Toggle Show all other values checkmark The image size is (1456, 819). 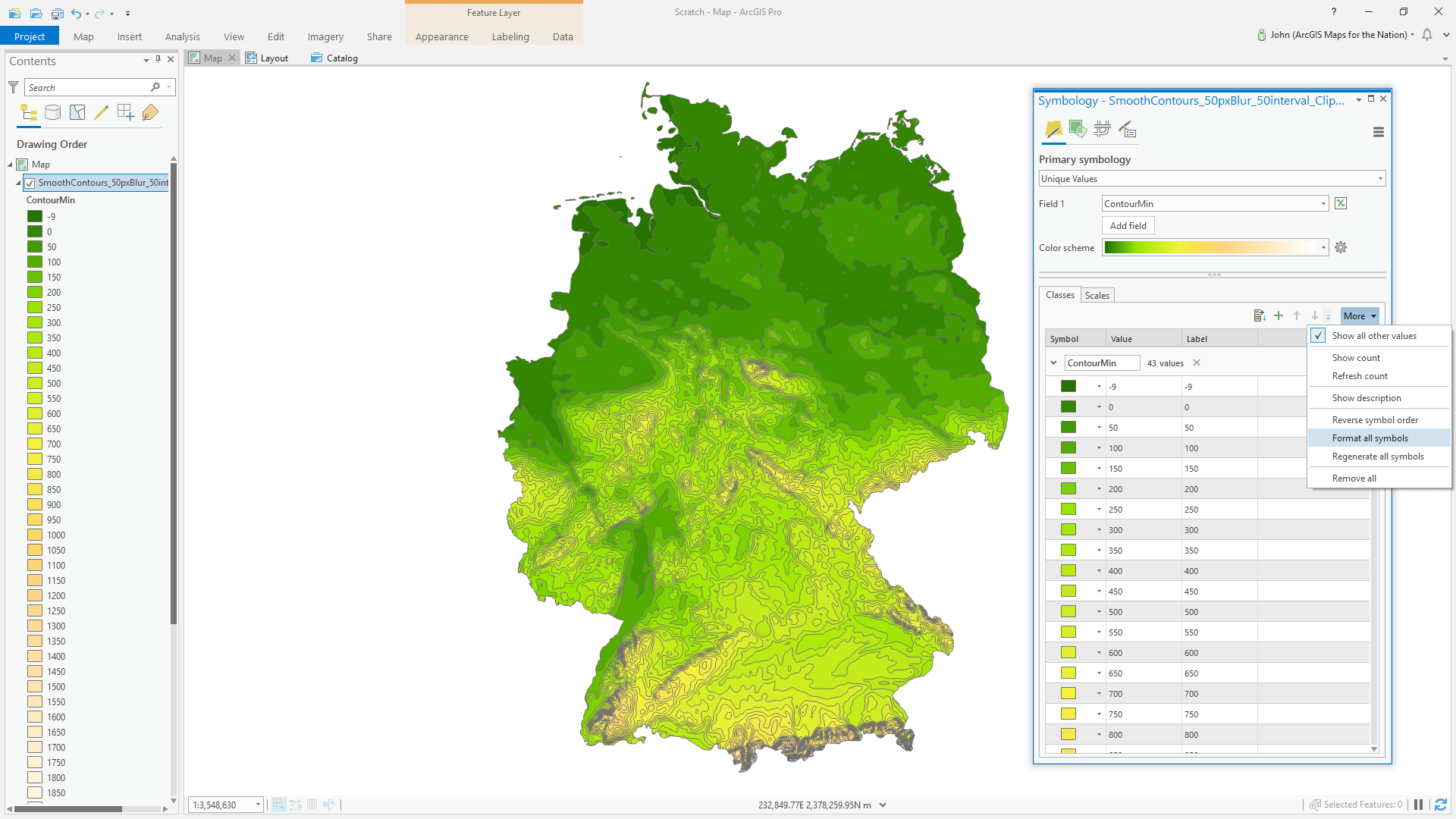(x=1319, y=336)
